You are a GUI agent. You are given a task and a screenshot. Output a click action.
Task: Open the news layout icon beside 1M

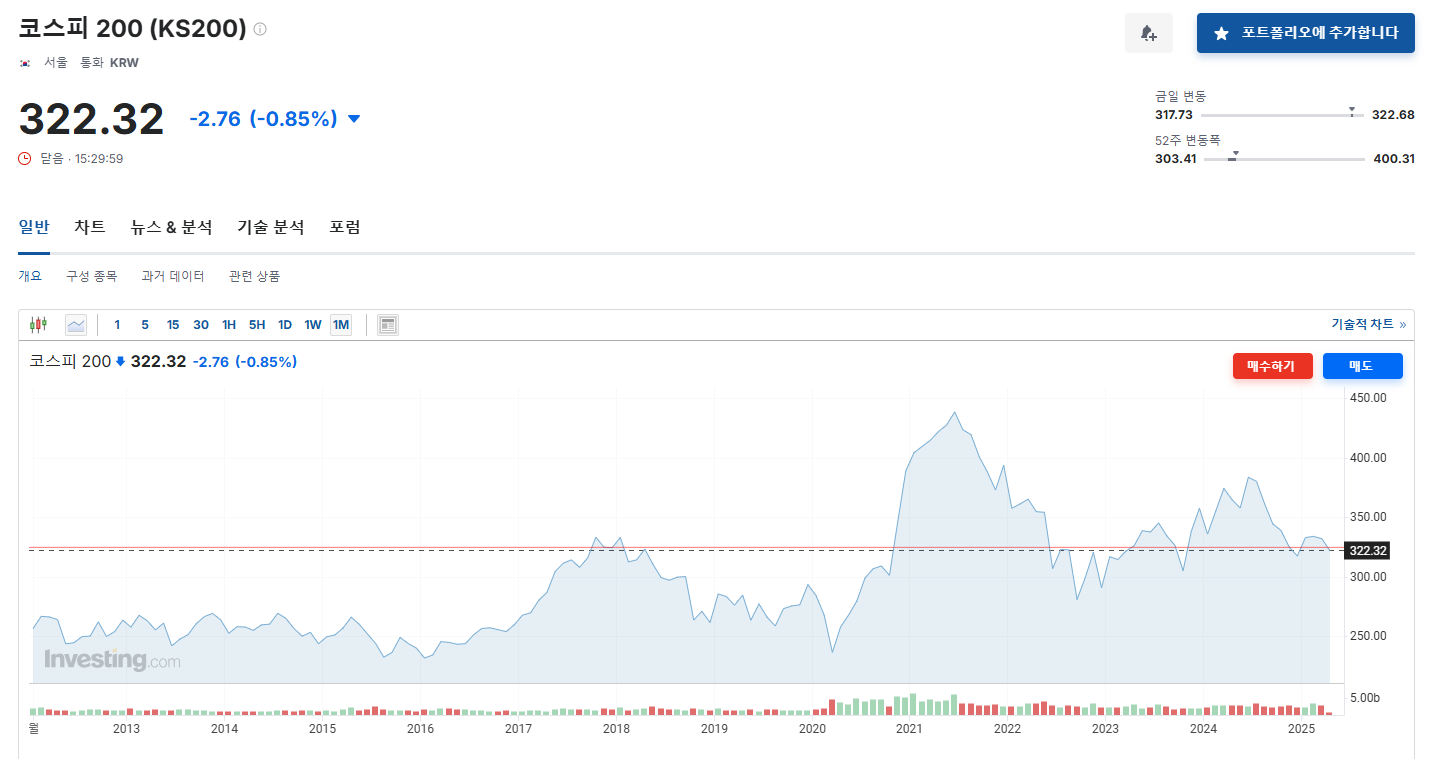[x=387, y=324]
